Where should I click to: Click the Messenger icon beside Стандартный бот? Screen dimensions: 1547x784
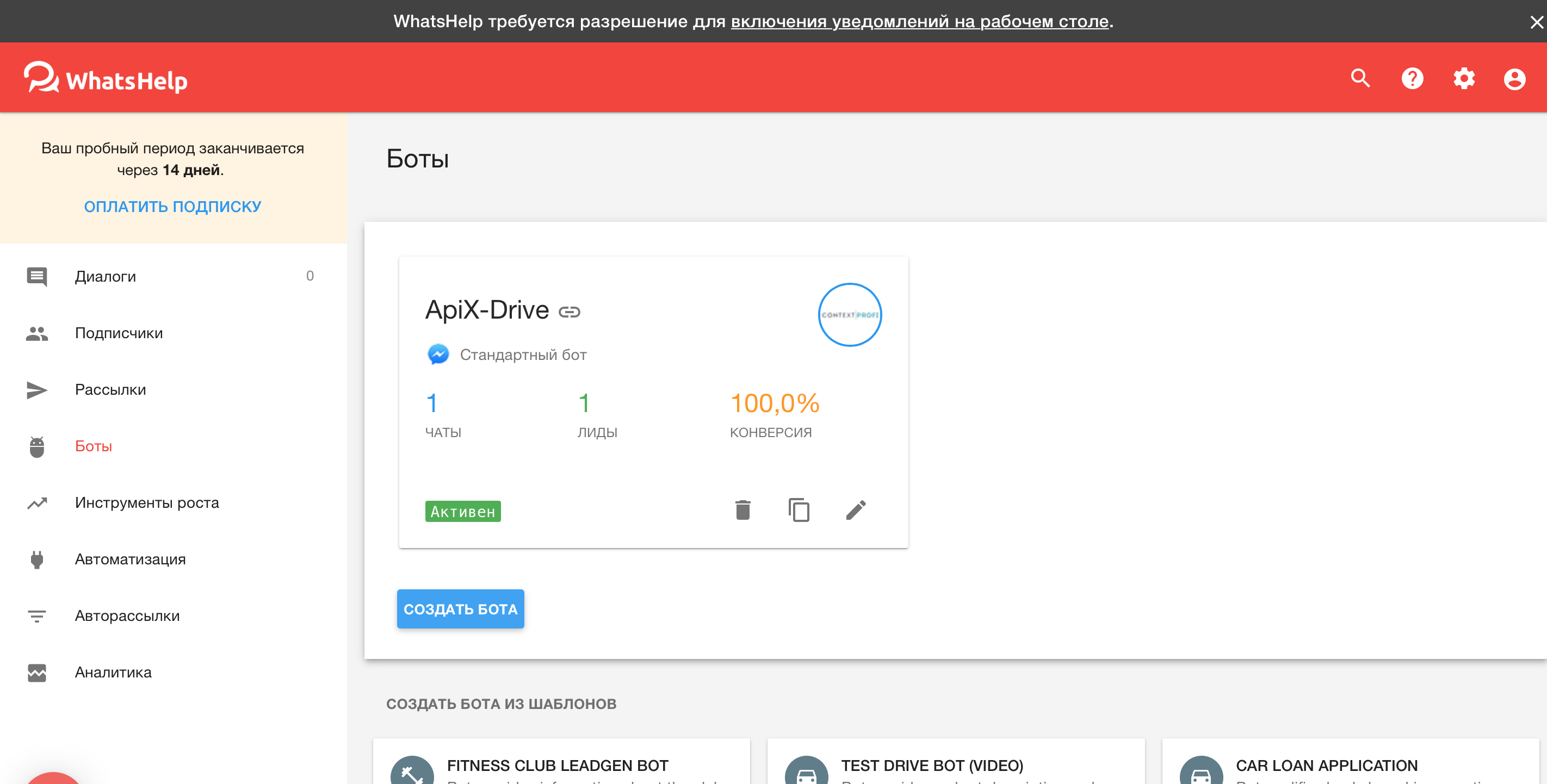pyautogui.click(x=438, y=354)
